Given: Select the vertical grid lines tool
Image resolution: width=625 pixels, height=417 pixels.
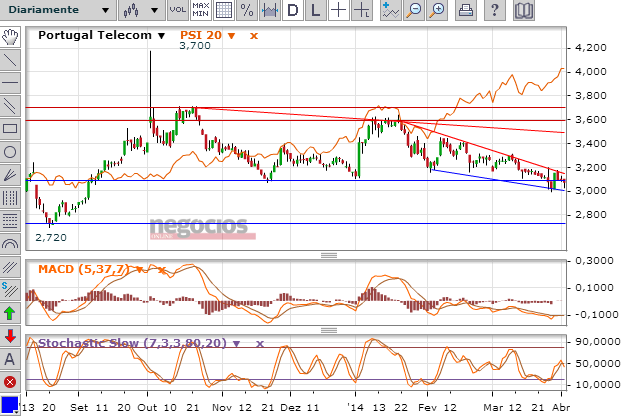Looking at the screenshot, I should click(x=10, y=198).
